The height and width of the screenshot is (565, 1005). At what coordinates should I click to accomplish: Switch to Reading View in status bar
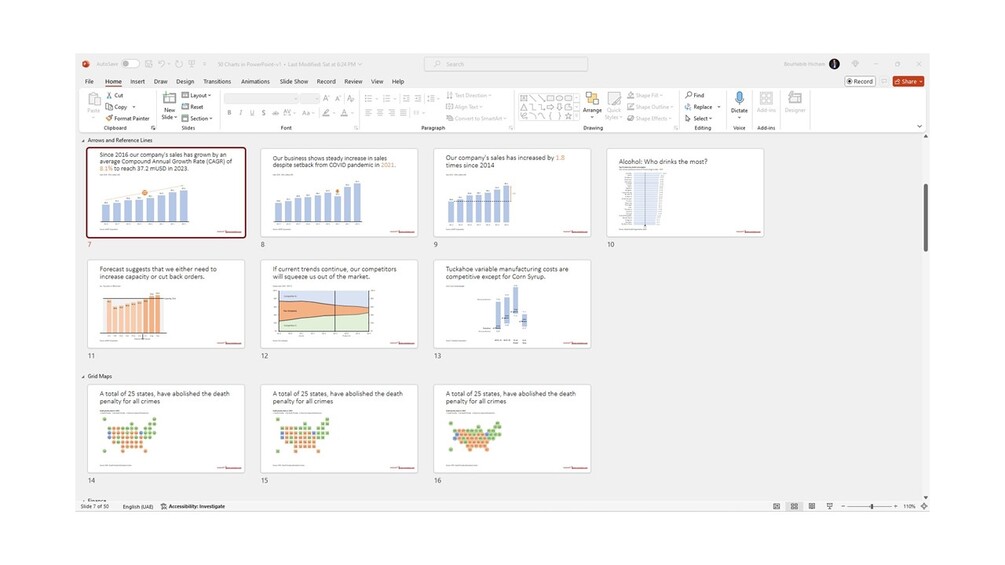point(812,507)
